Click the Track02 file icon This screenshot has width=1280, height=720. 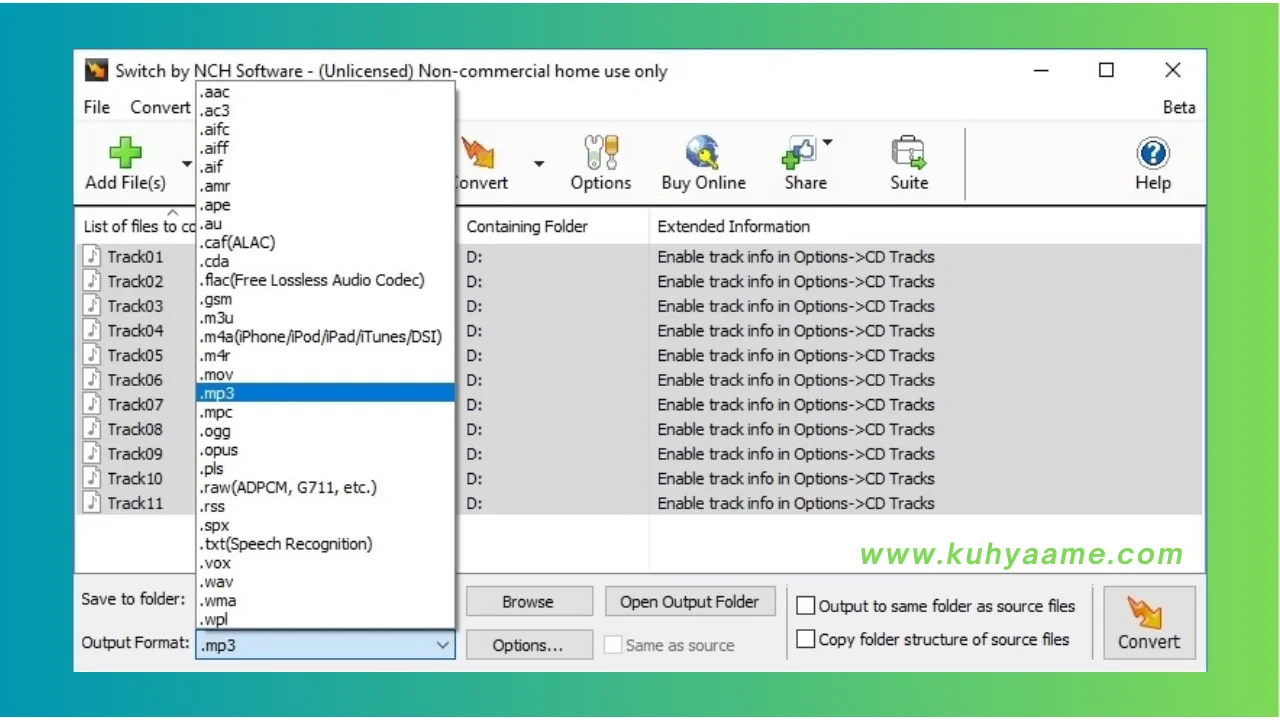(92, 281)
